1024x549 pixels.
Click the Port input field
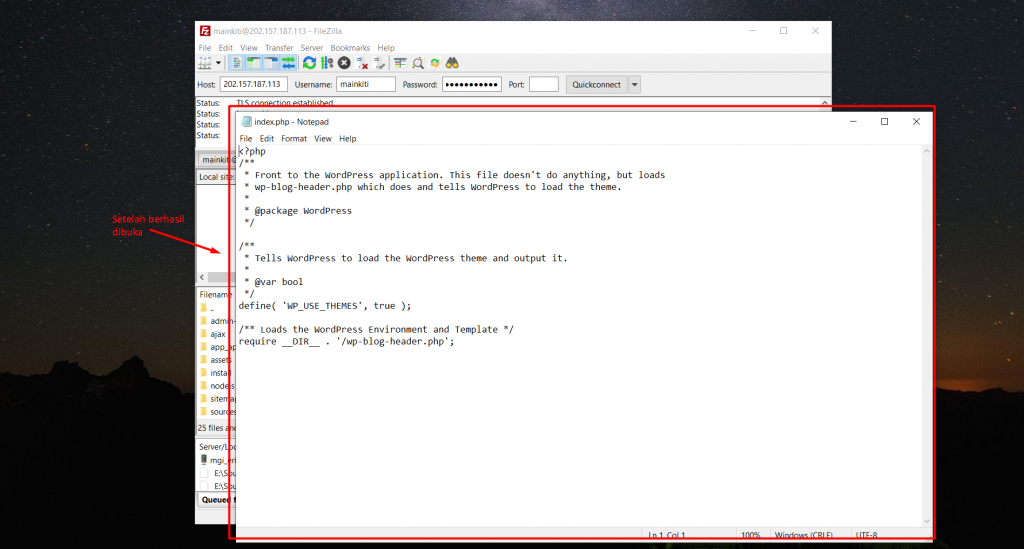pyautogui.click(x=543, y=84)
